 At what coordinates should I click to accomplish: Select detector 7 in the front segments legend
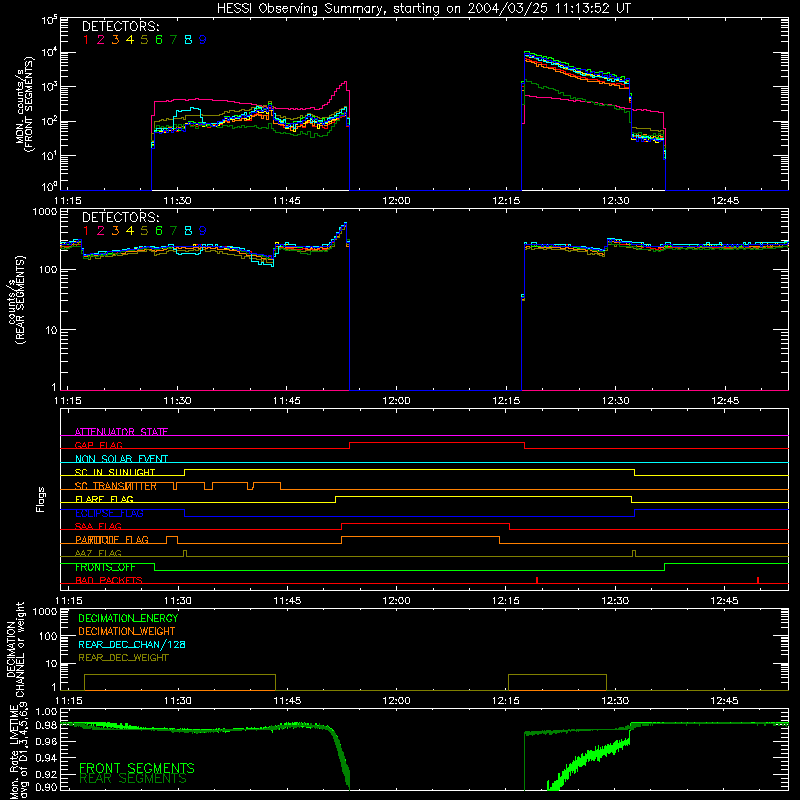[x=173, y=40]
